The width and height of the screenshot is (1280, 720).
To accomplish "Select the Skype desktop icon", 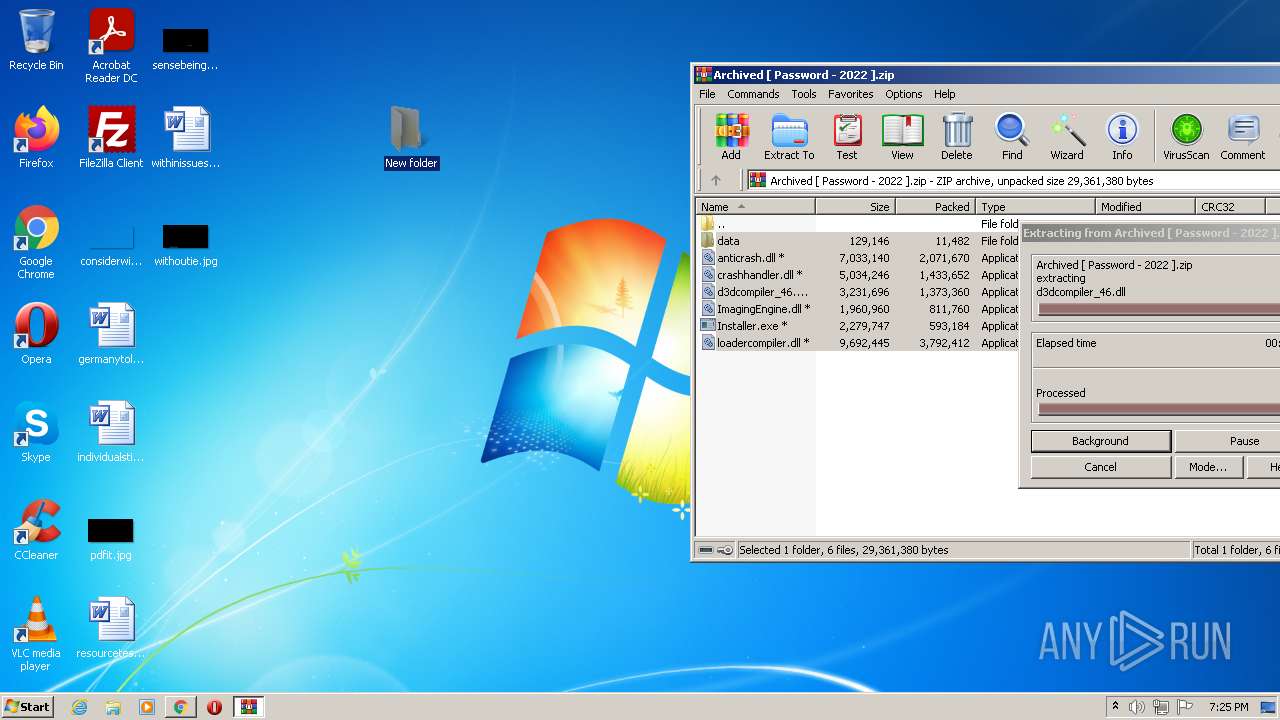I will click(x=36, y=432).
